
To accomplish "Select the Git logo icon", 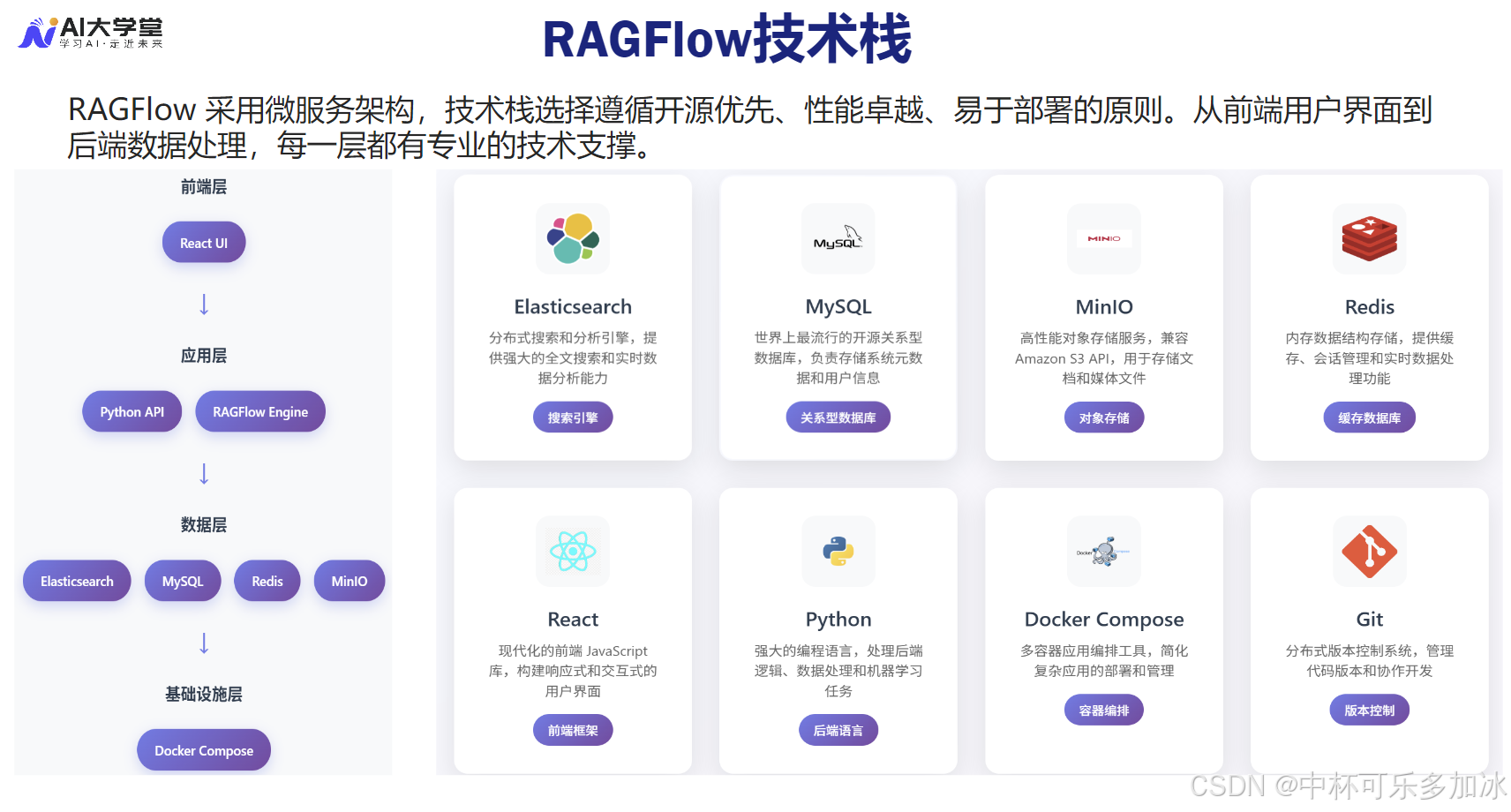I will pyautogui.click(x=1369, y=552).
